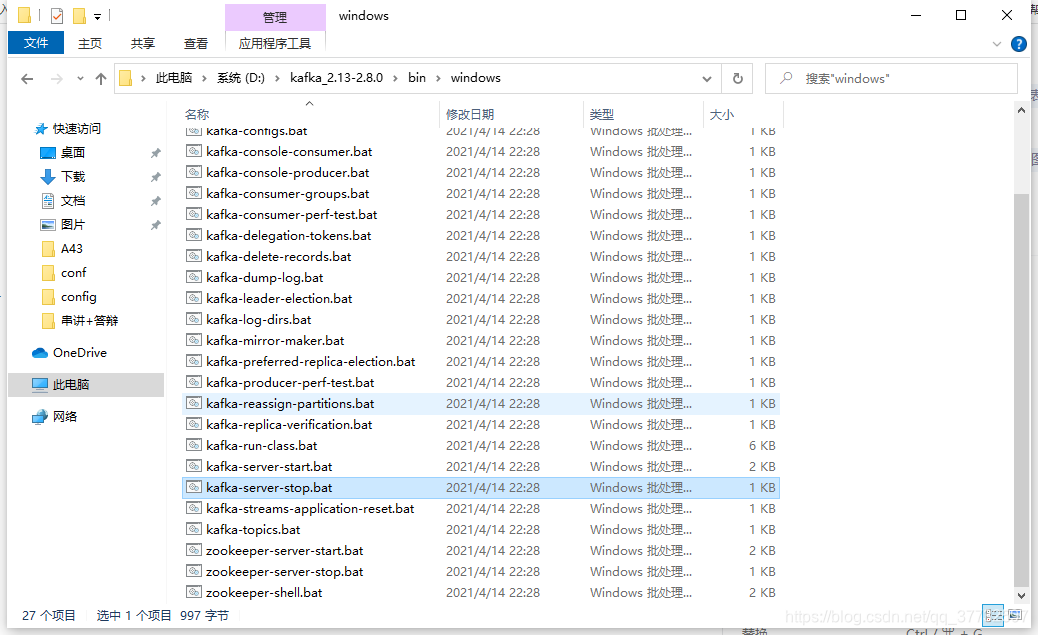Click 此电脑 in the address breadcrumb

tap(173, 78)
